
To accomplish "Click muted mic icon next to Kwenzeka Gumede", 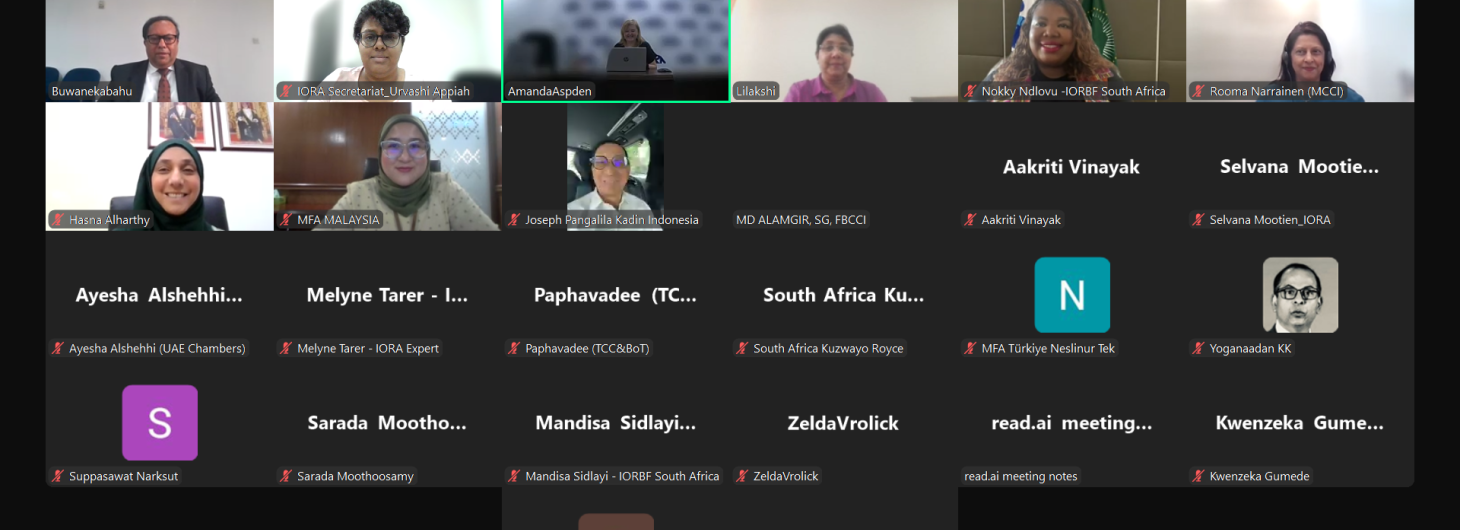I will 1198,476.
